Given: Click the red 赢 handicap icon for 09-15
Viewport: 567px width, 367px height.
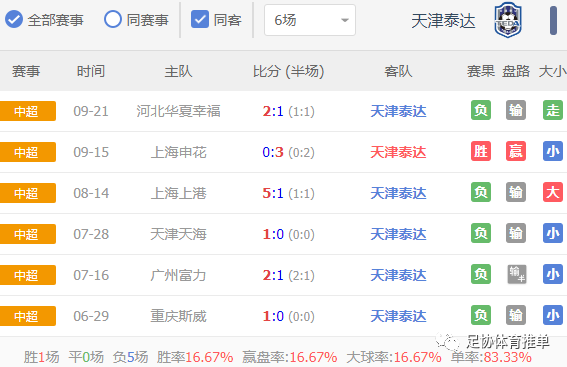Looking at the screenshot, I should pos(516,151).
